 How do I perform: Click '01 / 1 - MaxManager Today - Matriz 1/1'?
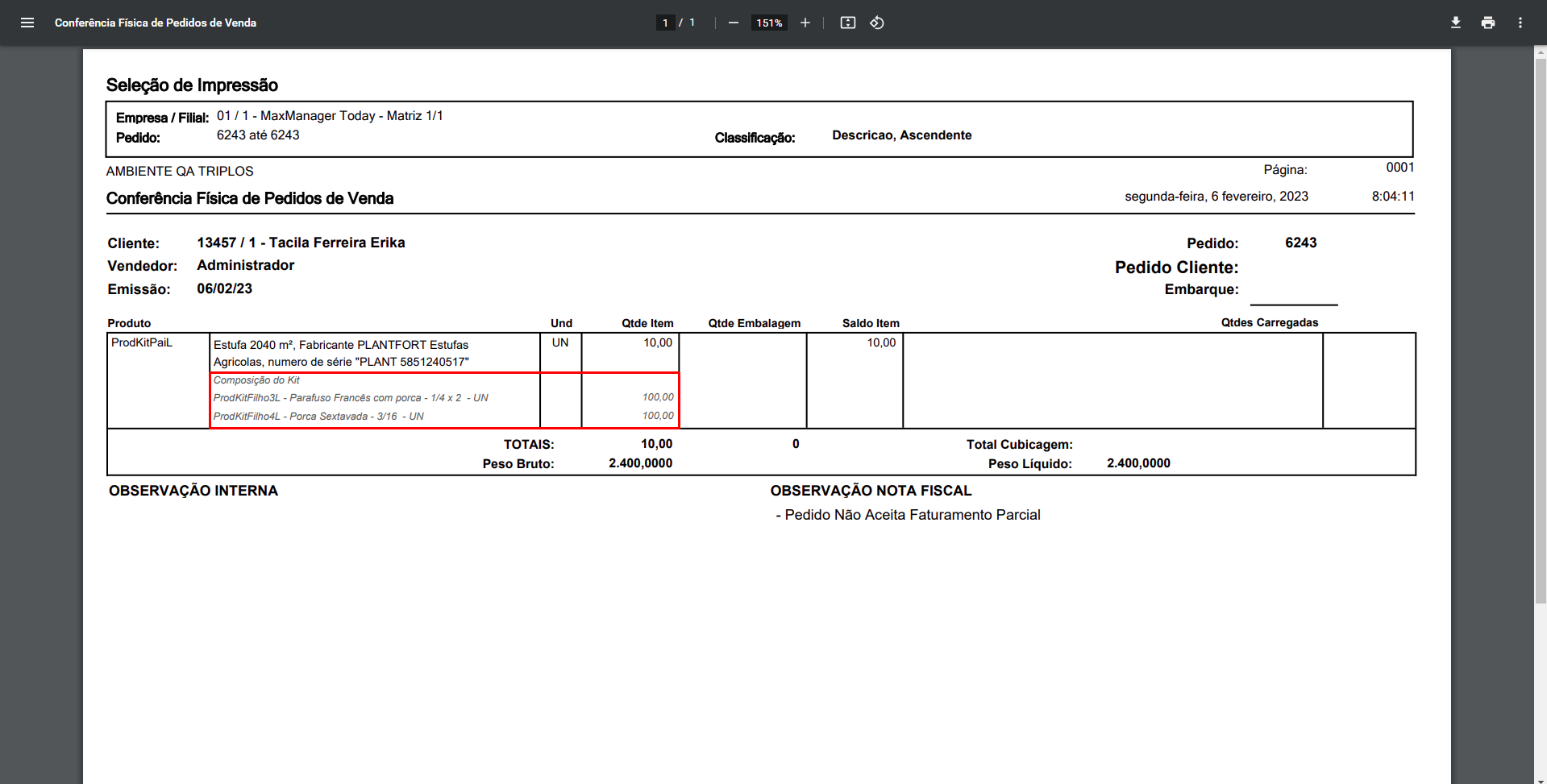tap(330, 116)
